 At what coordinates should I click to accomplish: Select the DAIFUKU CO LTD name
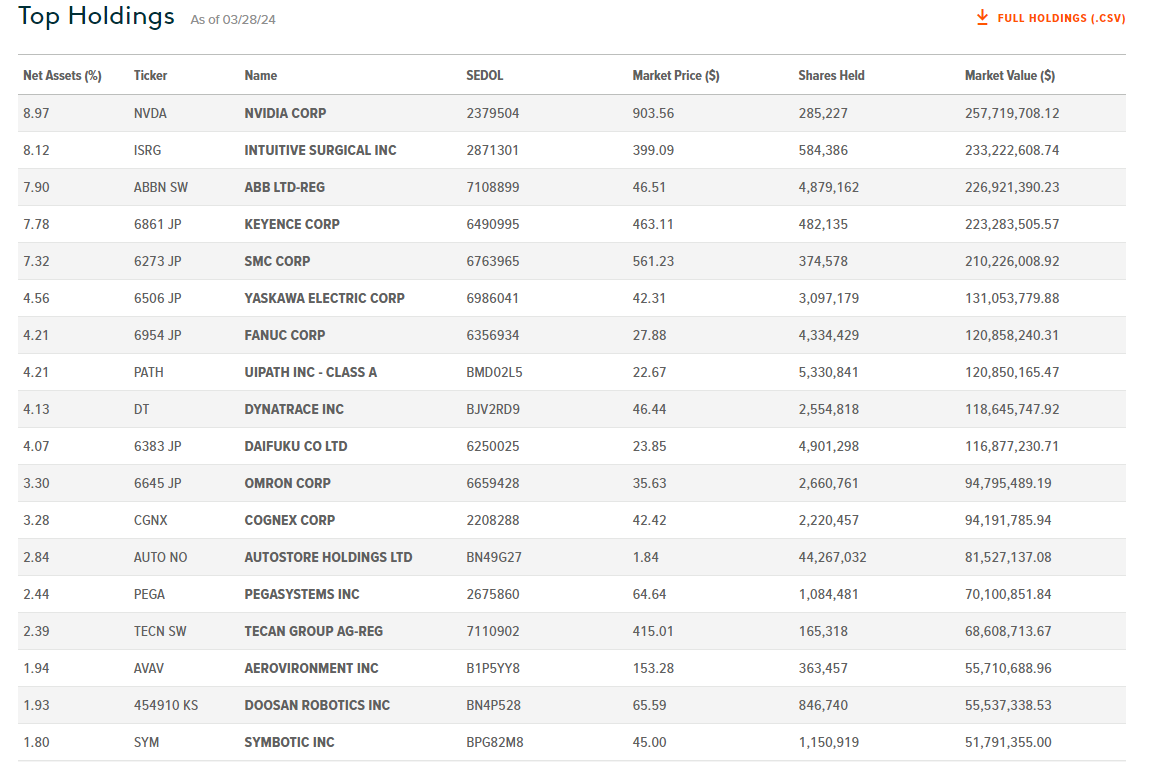296,446
